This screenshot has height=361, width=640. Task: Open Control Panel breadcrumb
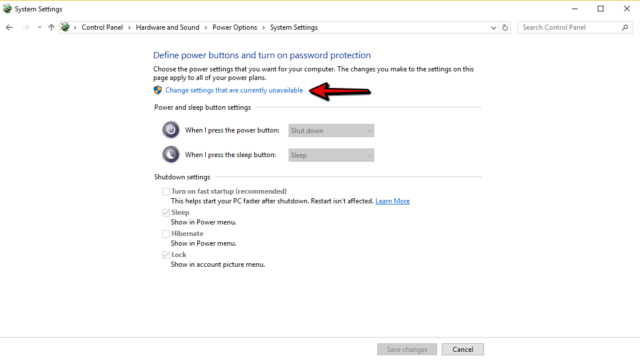pos(102,27)
